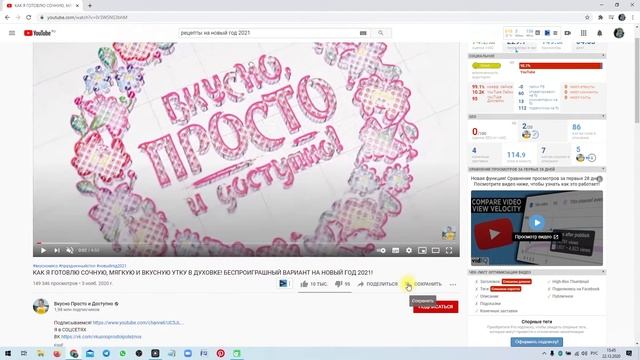640x360 pixels.
Task: Open the browser extensions puzzle icon
Action: click(600, 18)
